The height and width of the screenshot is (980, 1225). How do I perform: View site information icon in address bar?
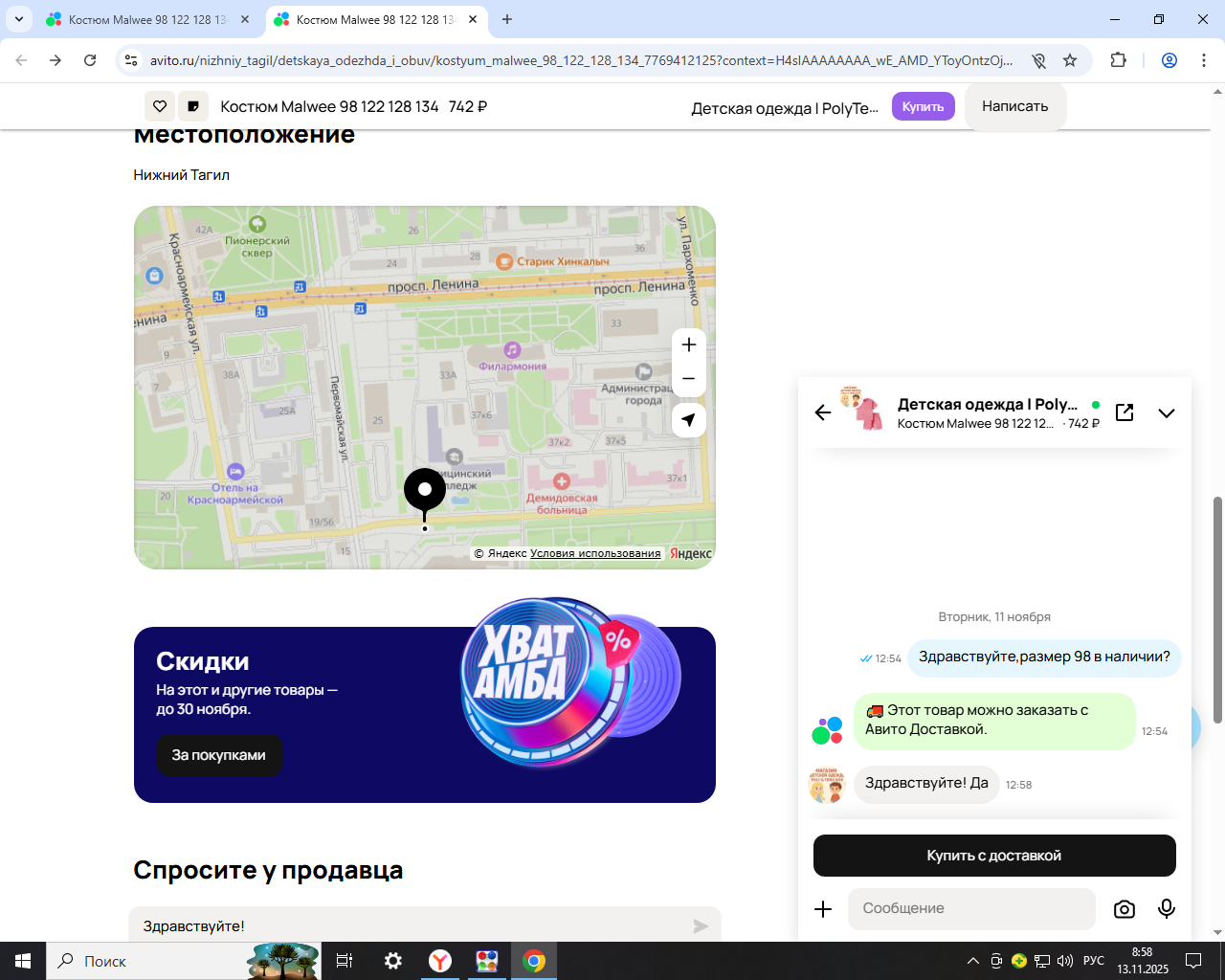click(131, 60)
